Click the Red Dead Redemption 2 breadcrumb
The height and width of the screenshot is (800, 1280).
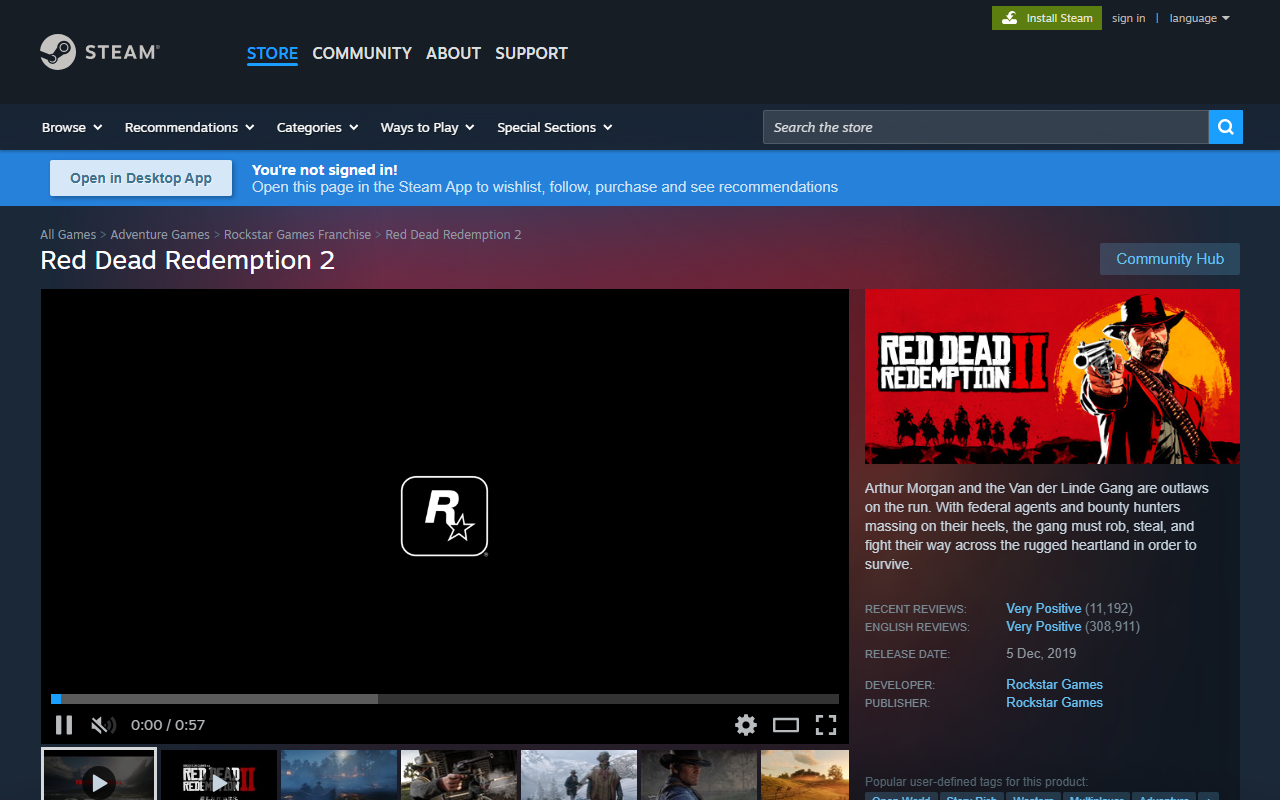453,235
